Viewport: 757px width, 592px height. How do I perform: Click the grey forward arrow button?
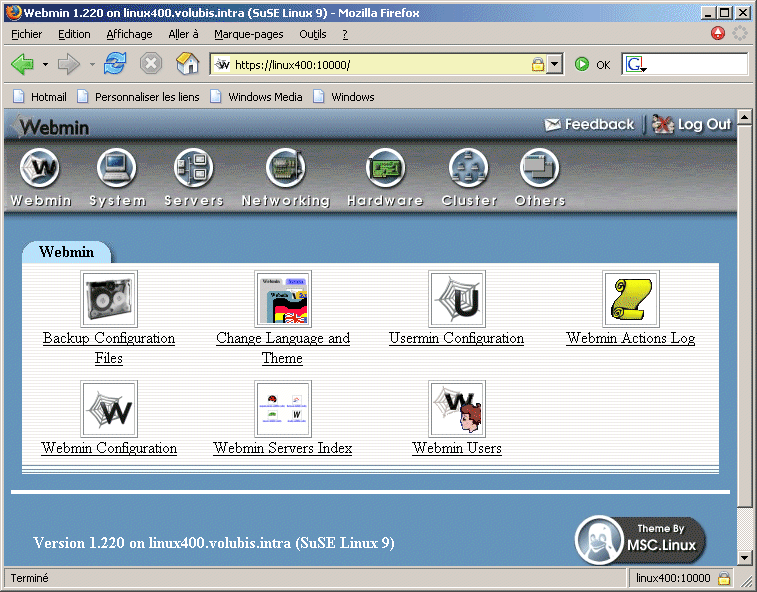69,64
